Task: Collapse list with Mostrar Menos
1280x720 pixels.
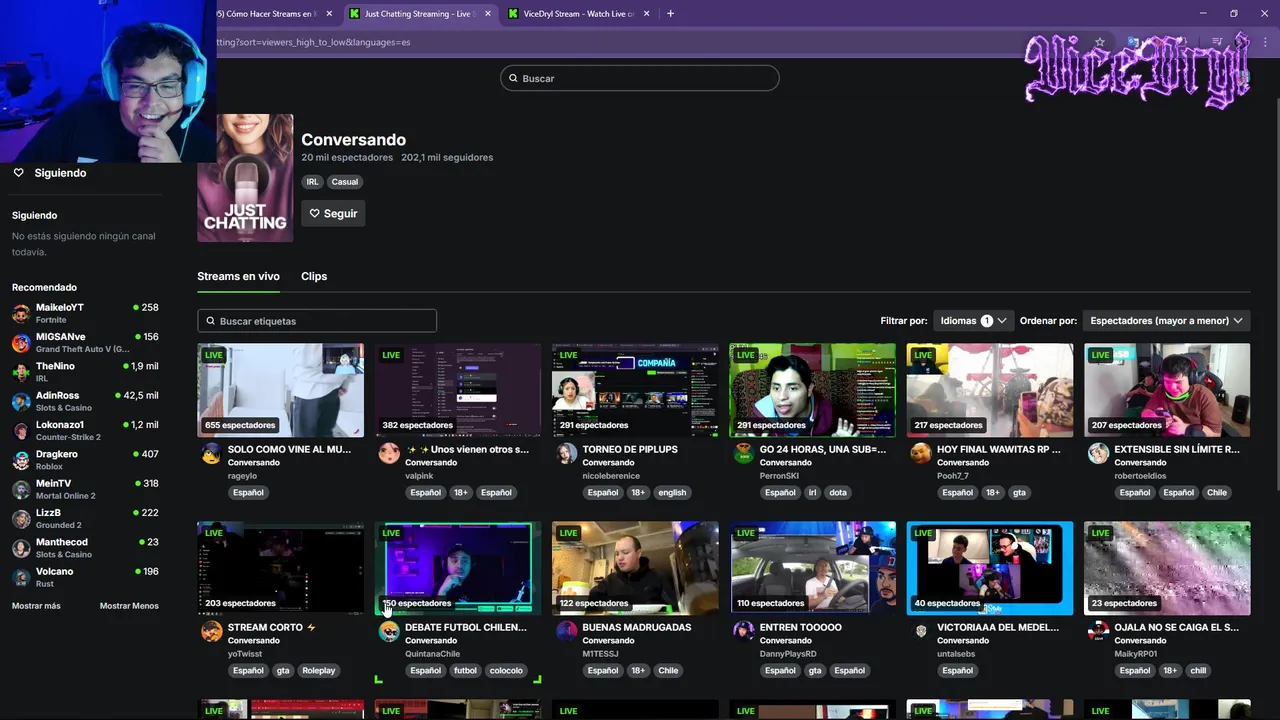Action: 129,606
